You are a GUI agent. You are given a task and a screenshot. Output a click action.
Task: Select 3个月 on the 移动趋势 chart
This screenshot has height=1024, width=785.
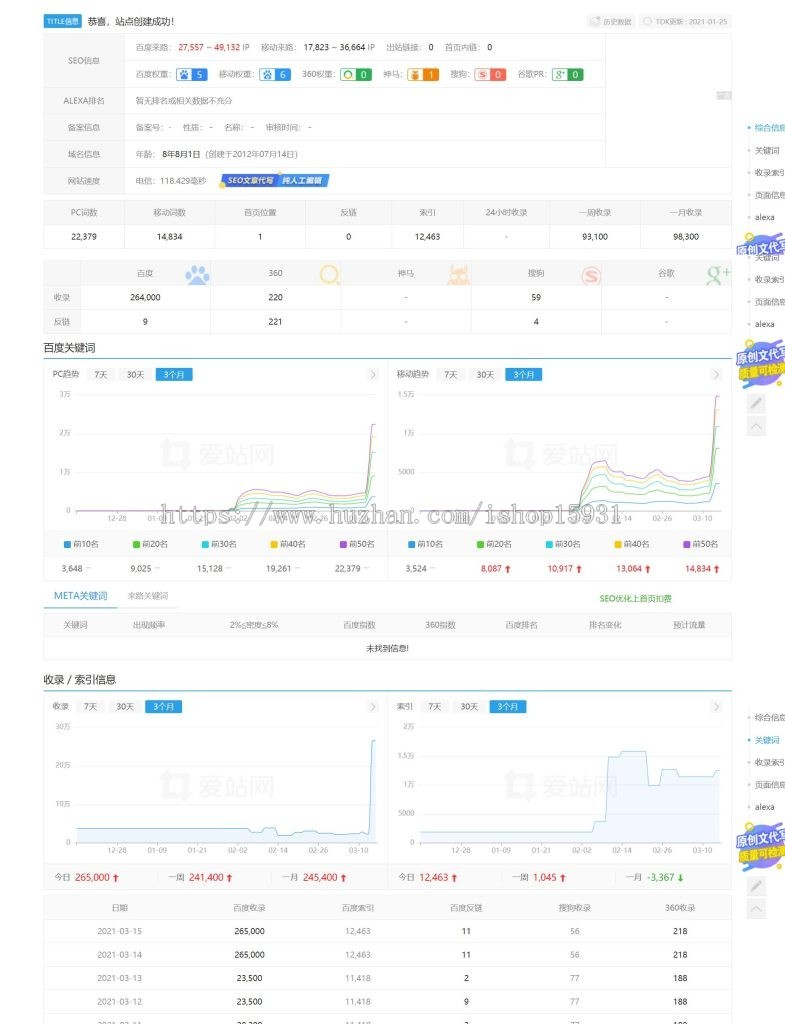tap(524, 375)
